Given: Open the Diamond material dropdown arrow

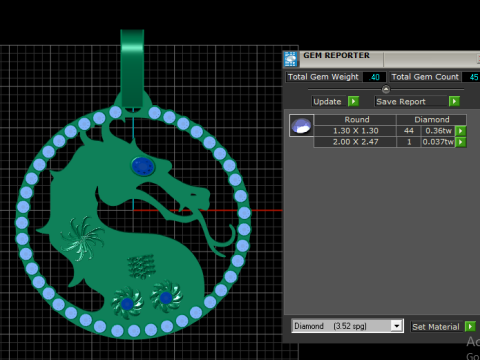Looking at the screenshot, I should (397, 326).
